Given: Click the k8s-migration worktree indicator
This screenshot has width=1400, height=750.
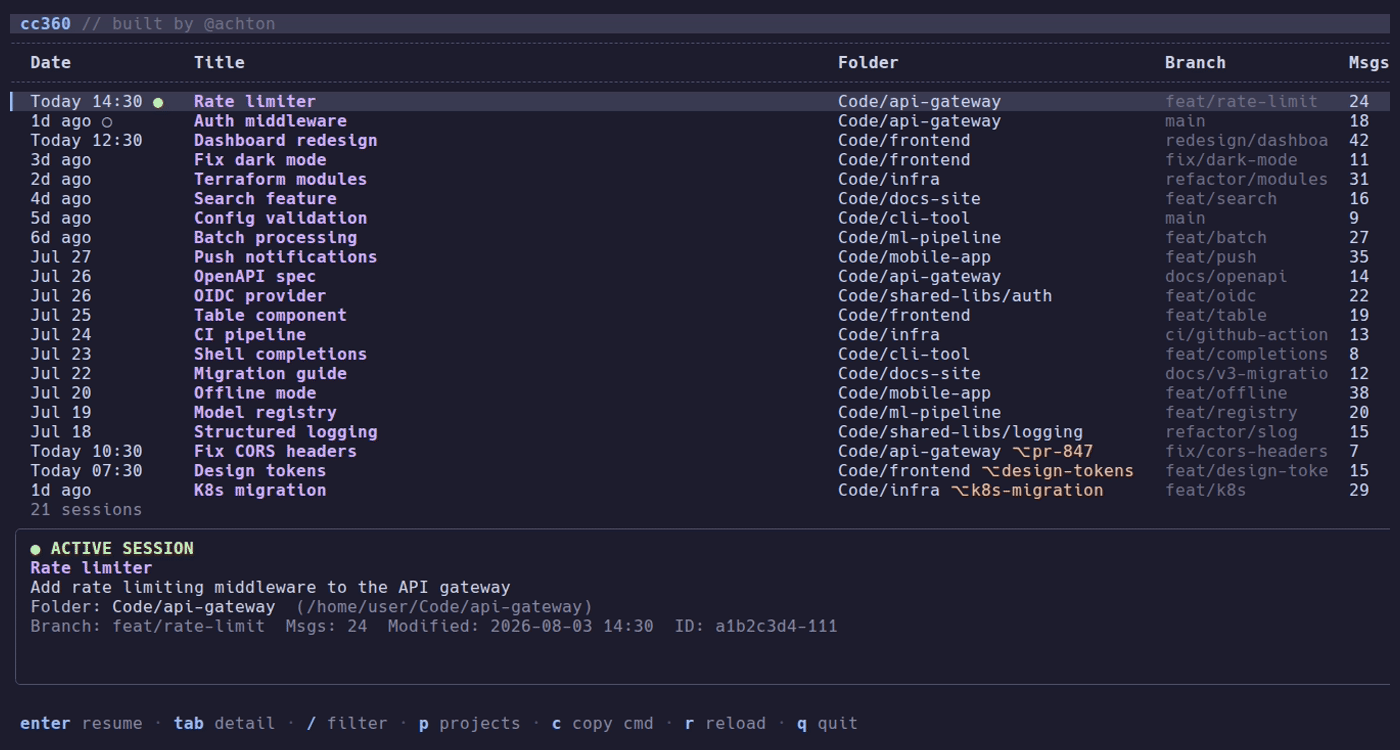Looking at the screenshot, I should pos(1027,490).
